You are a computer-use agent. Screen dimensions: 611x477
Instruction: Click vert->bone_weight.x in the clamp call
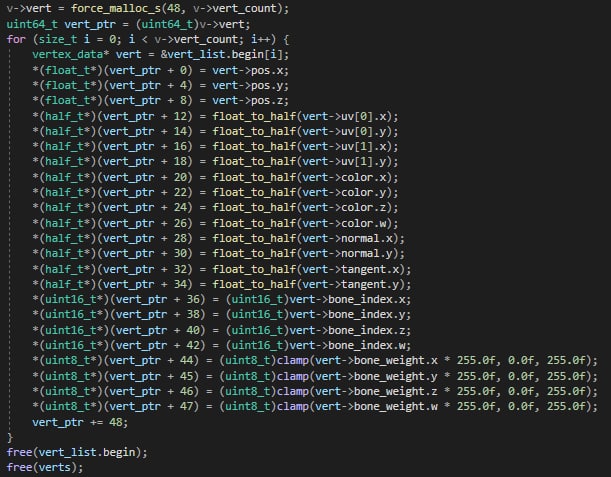[376, 360]
